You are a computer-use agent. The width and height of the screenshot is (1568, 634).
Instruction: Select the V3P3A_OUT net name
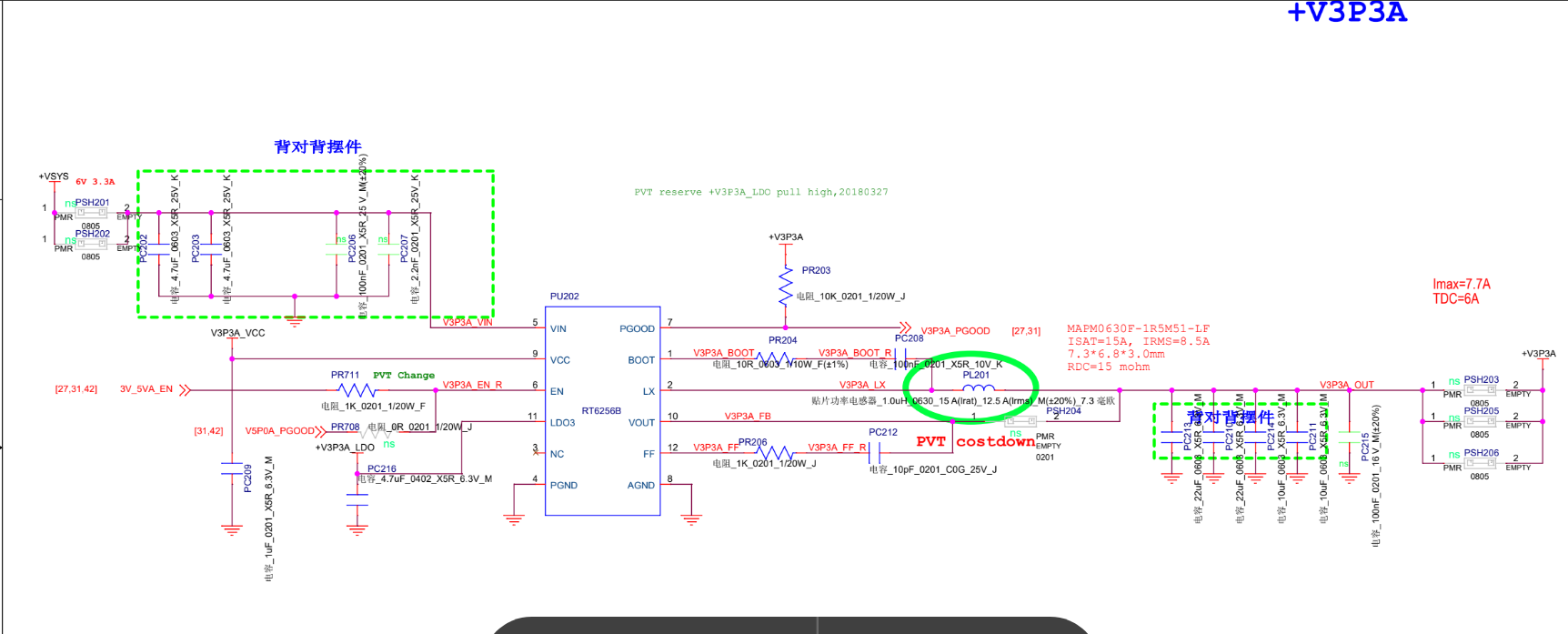pos(1347,385)
